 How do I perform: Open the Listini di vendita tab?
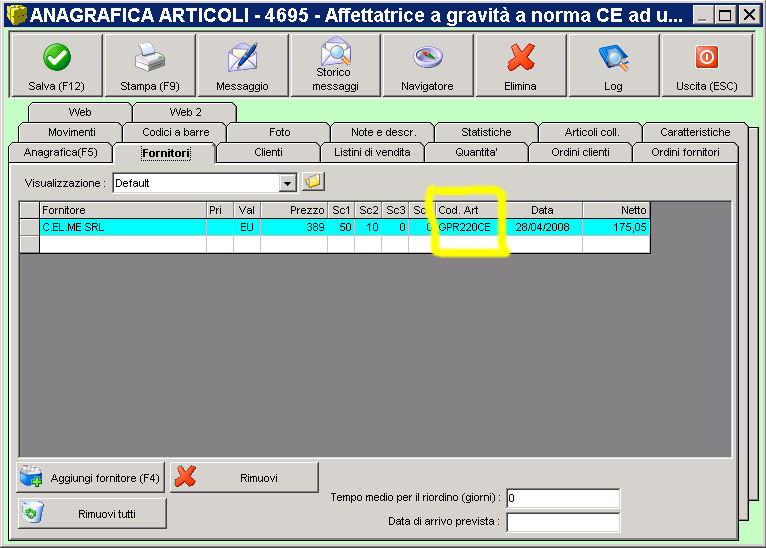coord(372,152)
